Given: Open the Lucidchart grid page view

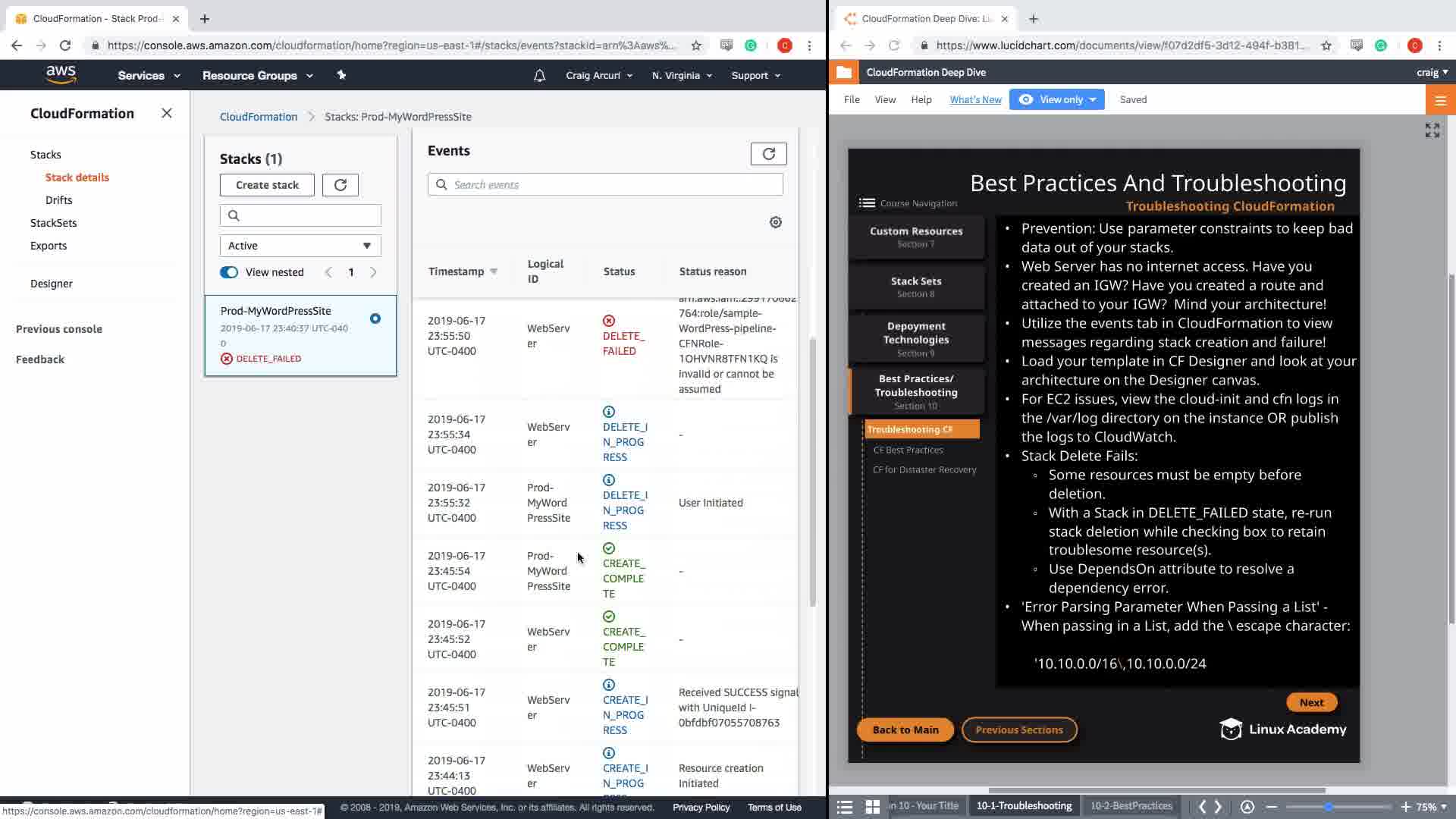Looking at the screenshot, I should 873,806.
